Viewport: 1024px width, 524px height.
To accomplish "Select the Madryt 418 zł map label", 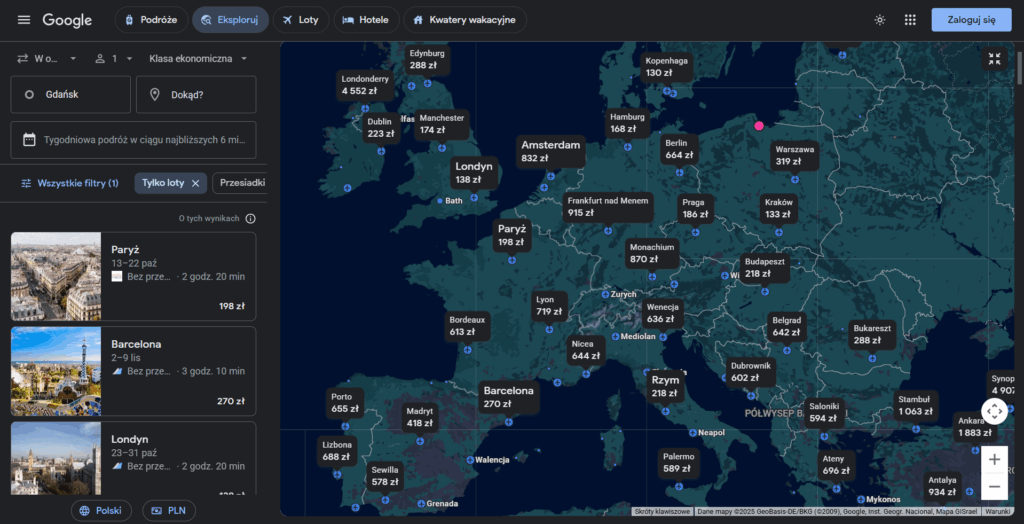I will point(420,418).
